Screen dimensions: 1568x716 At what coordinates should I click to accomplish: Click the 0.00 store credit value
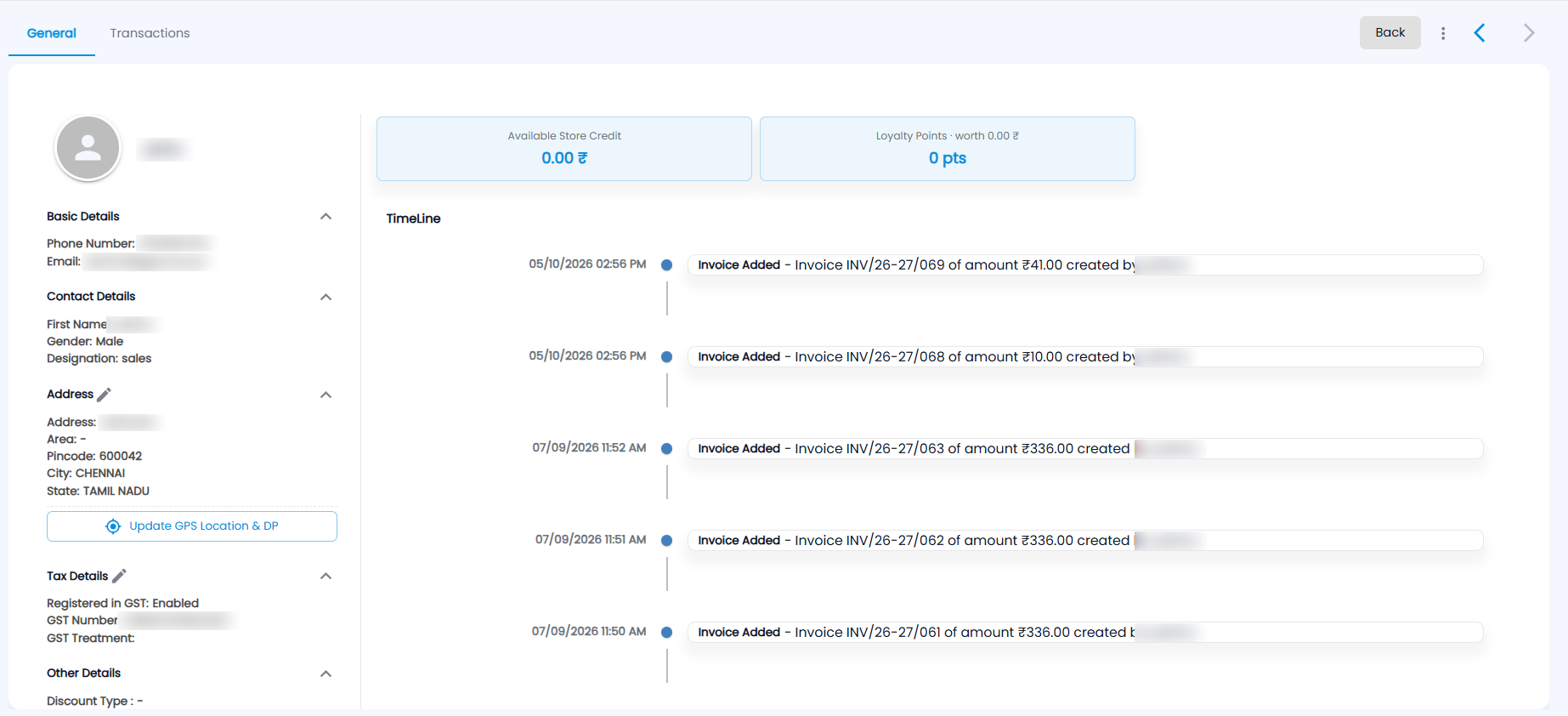click(564, 158)
